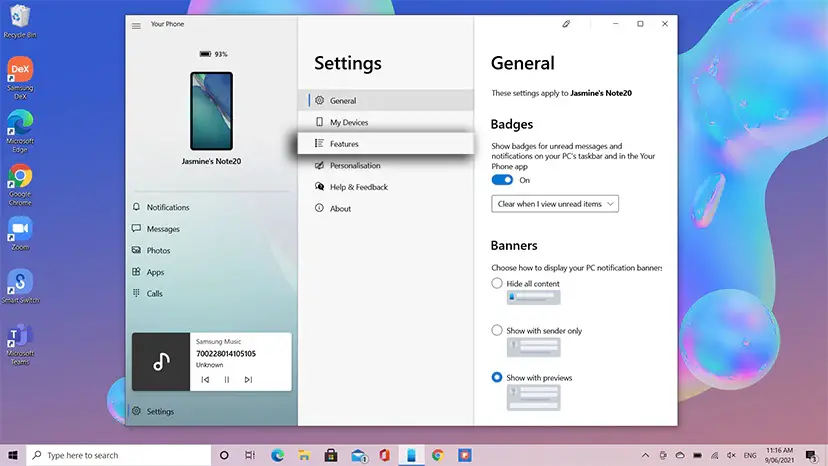Click the muted volume tray icon
This screenshot has width=828, height=466.
731,455
